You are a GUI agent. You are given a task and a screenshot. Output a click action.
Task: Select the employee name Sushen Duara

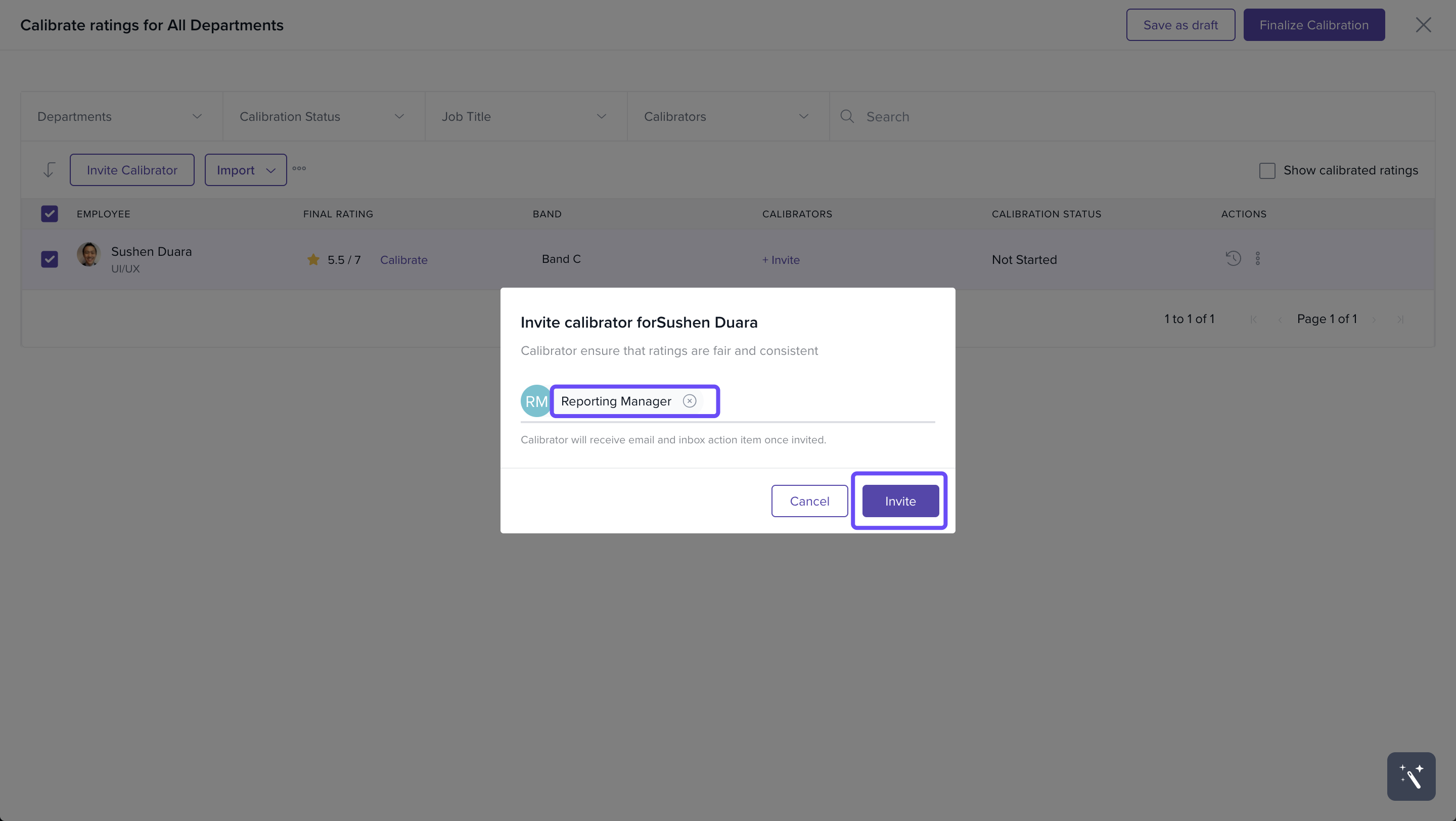pyautogui.click(x=152, y=251)
